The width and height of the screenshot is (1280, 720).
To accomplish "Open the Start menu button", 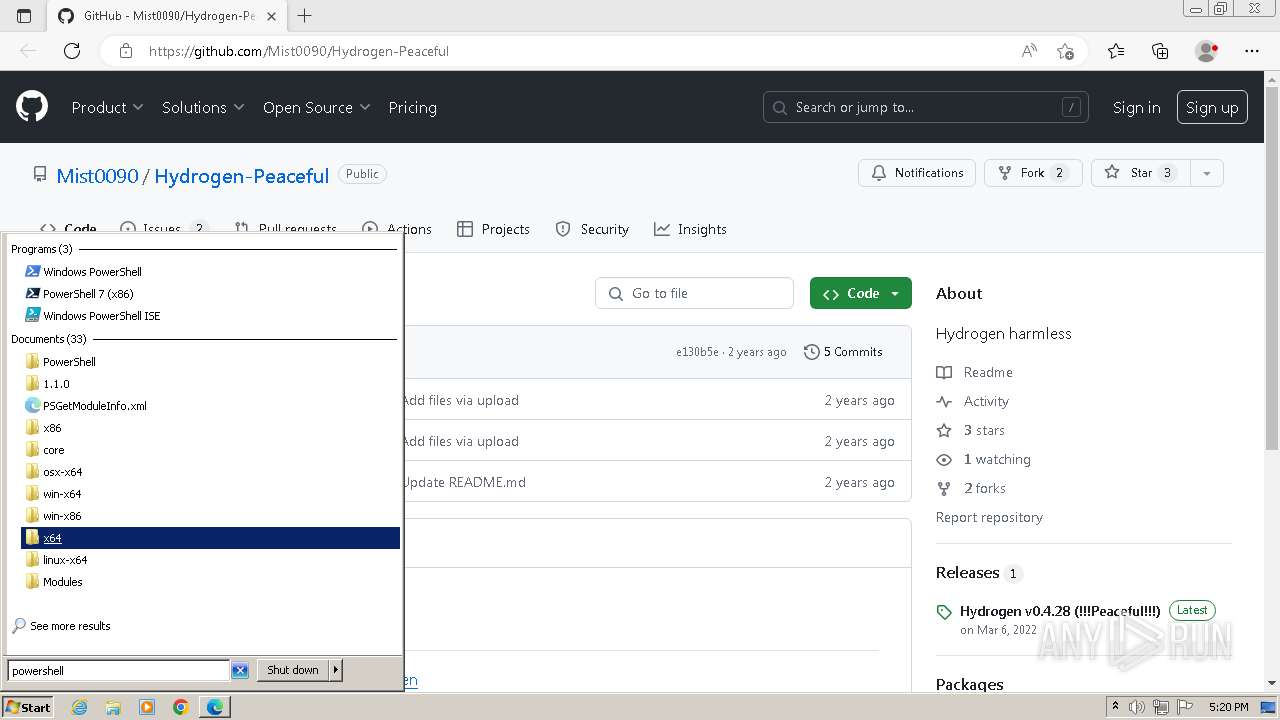I will pos(28,707).
